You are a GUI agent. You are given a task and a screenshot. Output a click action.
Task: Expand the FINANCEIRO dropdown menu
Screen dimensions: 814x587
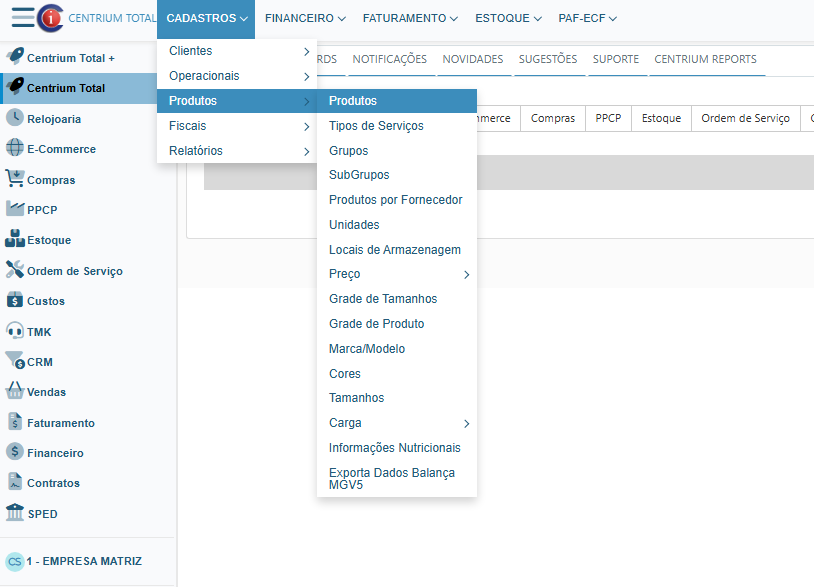pyautogui.click(x=305, y=18)
